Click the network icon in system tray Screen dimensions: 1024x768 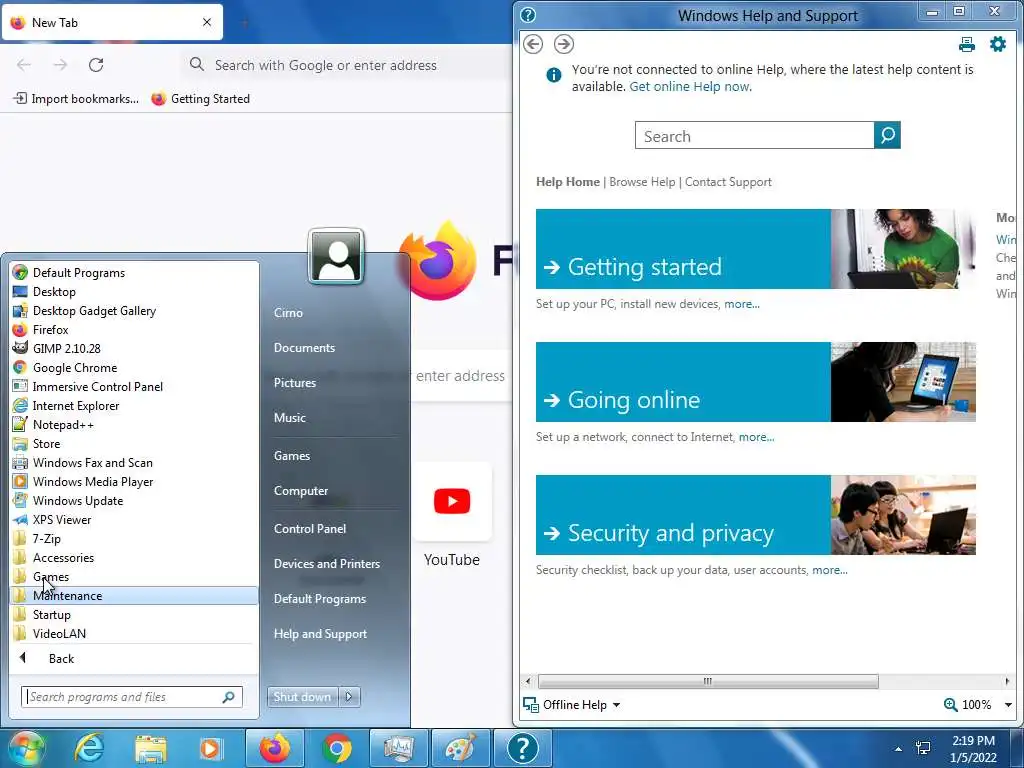[923, 748]
